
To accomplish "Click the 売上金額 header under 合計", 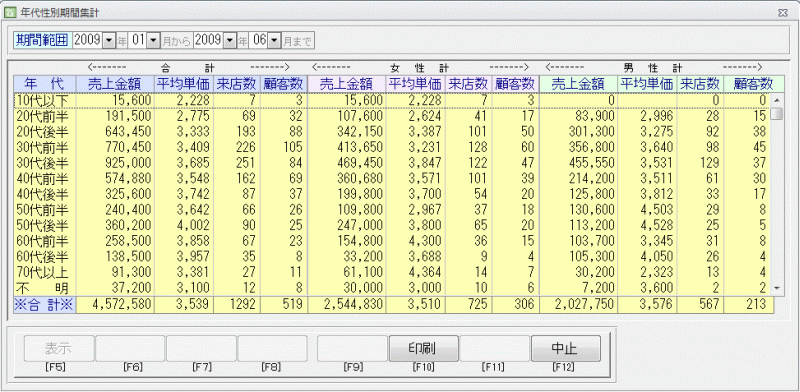I will click(115, 84).
